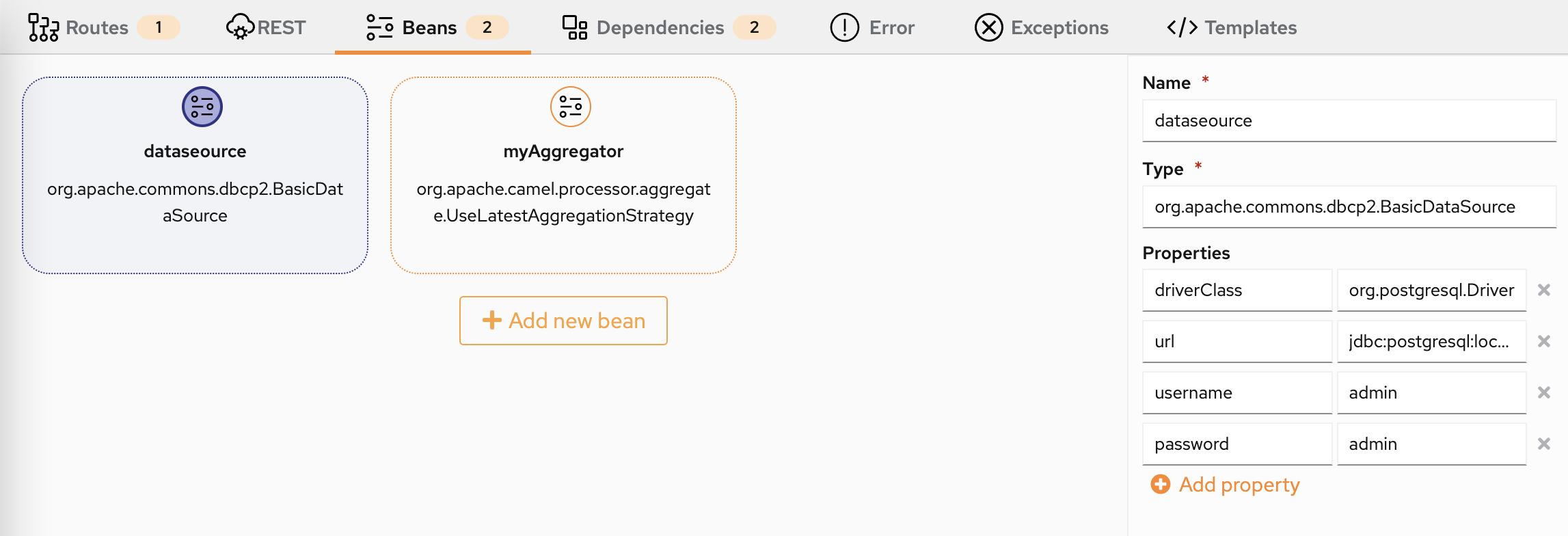
Task: Switch to the Dependencies tab
Action: pos(660,28)
